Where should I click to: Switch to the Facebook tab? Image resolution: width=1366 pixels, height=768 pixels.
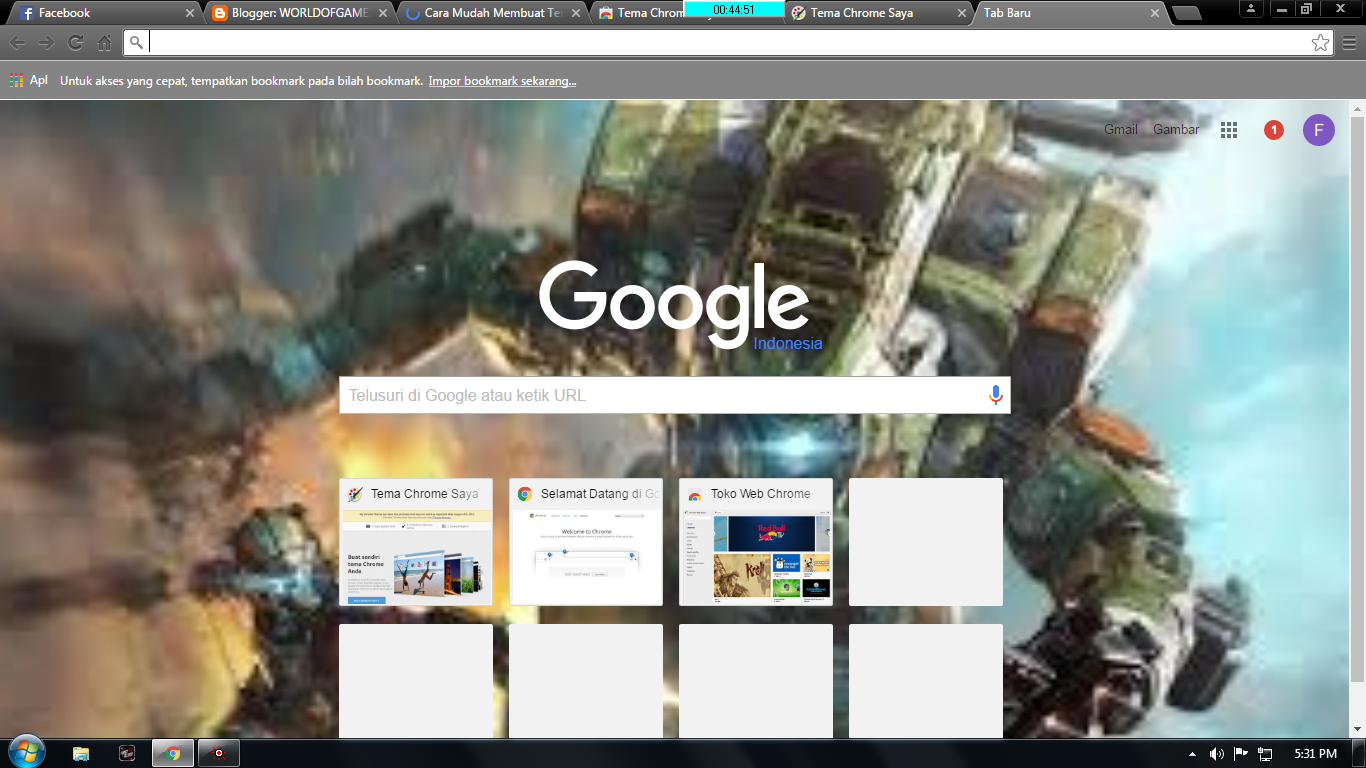[105, 13]
